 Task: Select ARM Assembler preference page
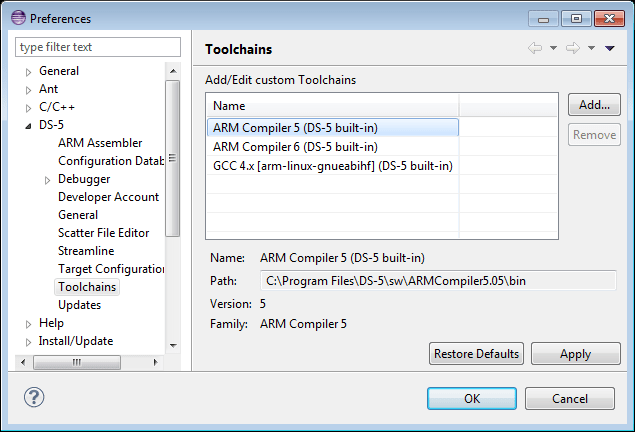tap(100, 143)
